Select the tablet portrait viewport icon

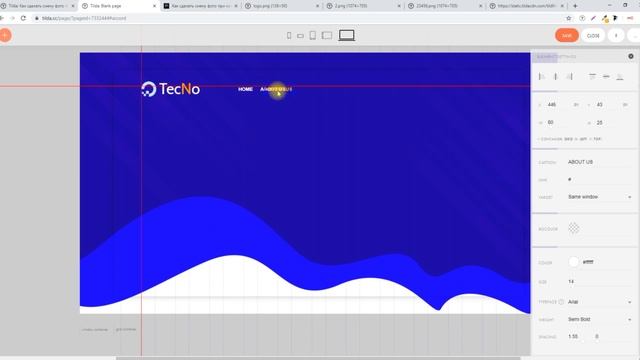pyautogui.click(x=313, y=36)
